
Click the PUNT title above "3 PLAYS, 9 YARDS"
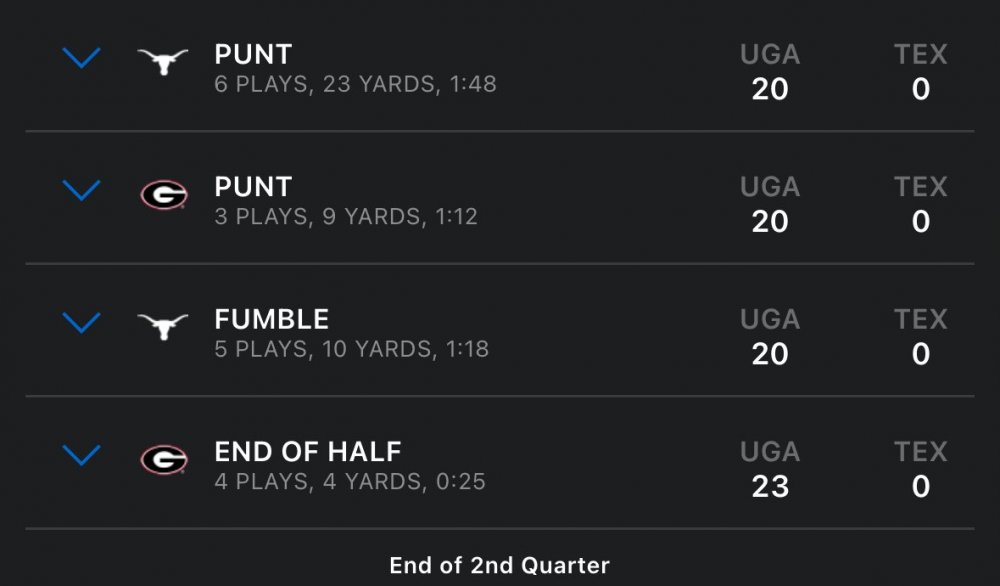click(253, 187)
